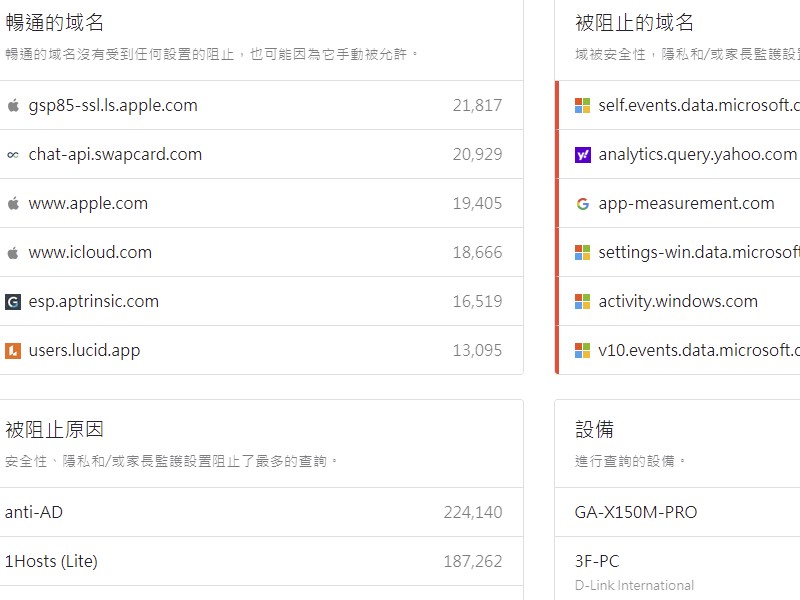
Task: Click query count 16,519
Action: (x=477, y=302)
